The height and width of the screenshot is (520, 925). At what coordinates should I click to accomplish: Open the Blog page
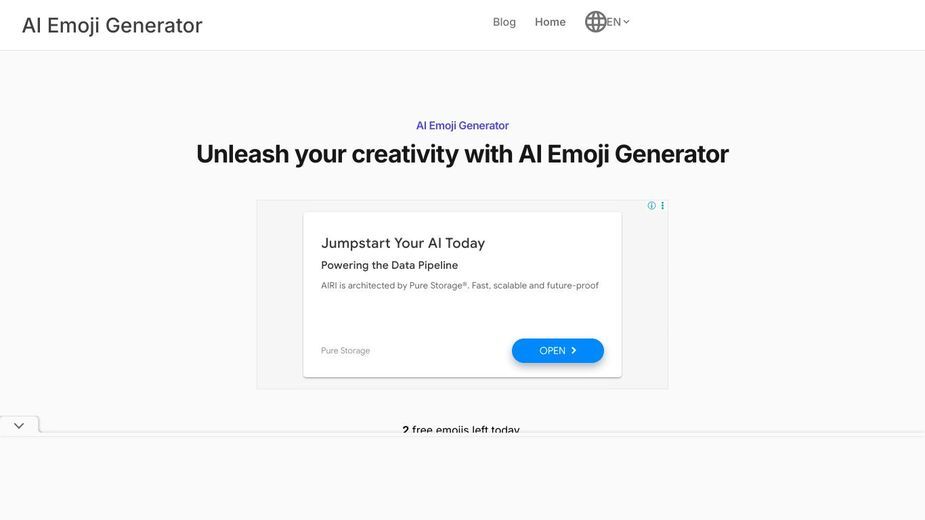504,22
